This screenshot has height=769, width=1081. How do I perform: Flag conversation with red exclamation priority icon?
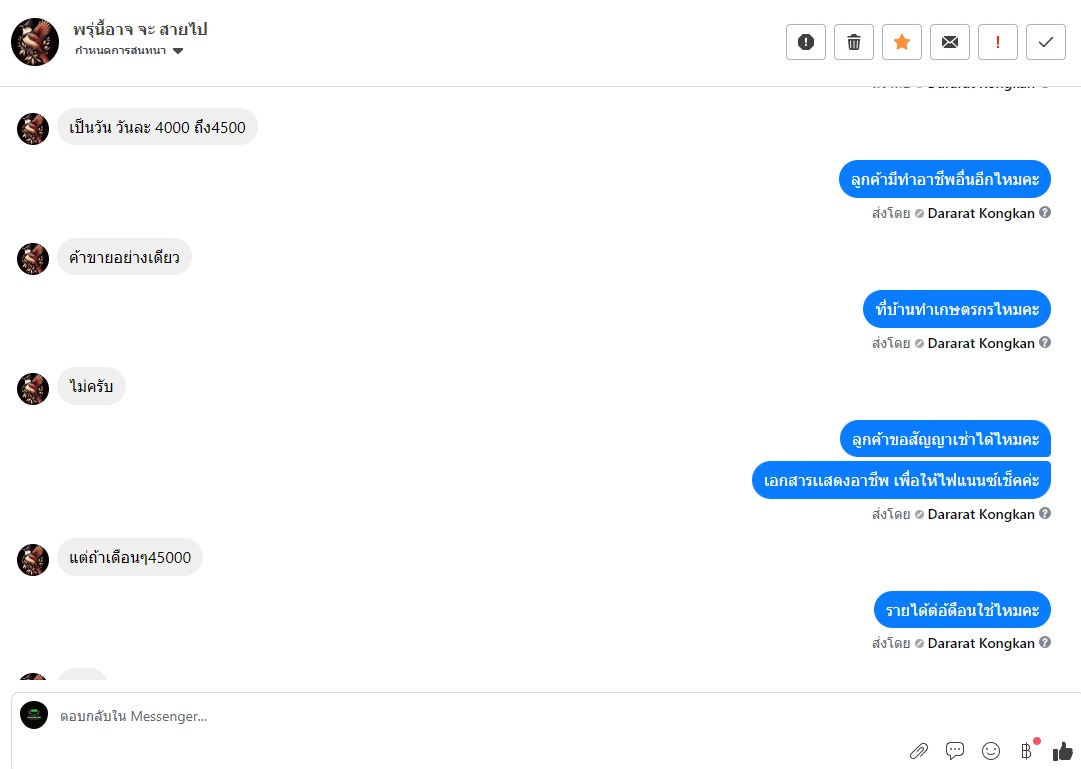tap(998, 42)
